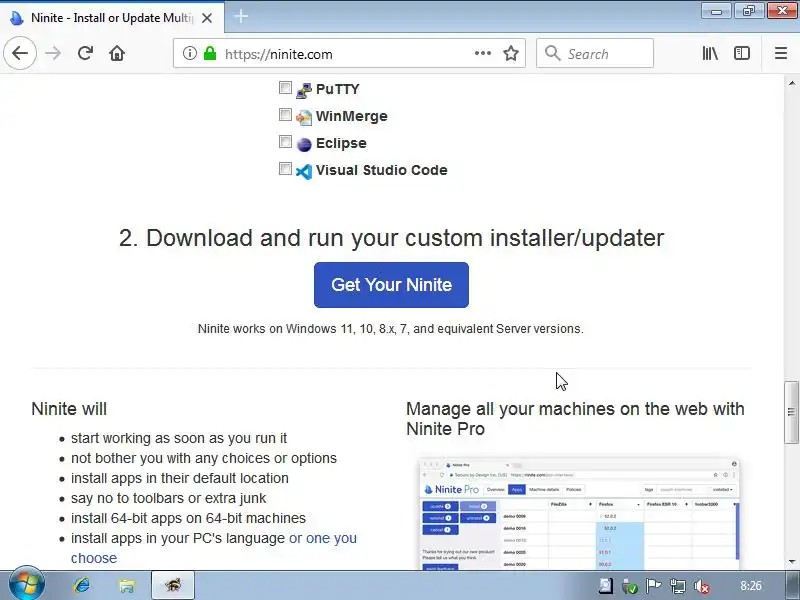Viewport: 800px width, 600px height.
Task: Show site information icon in address bar
Action: point(190,53)
